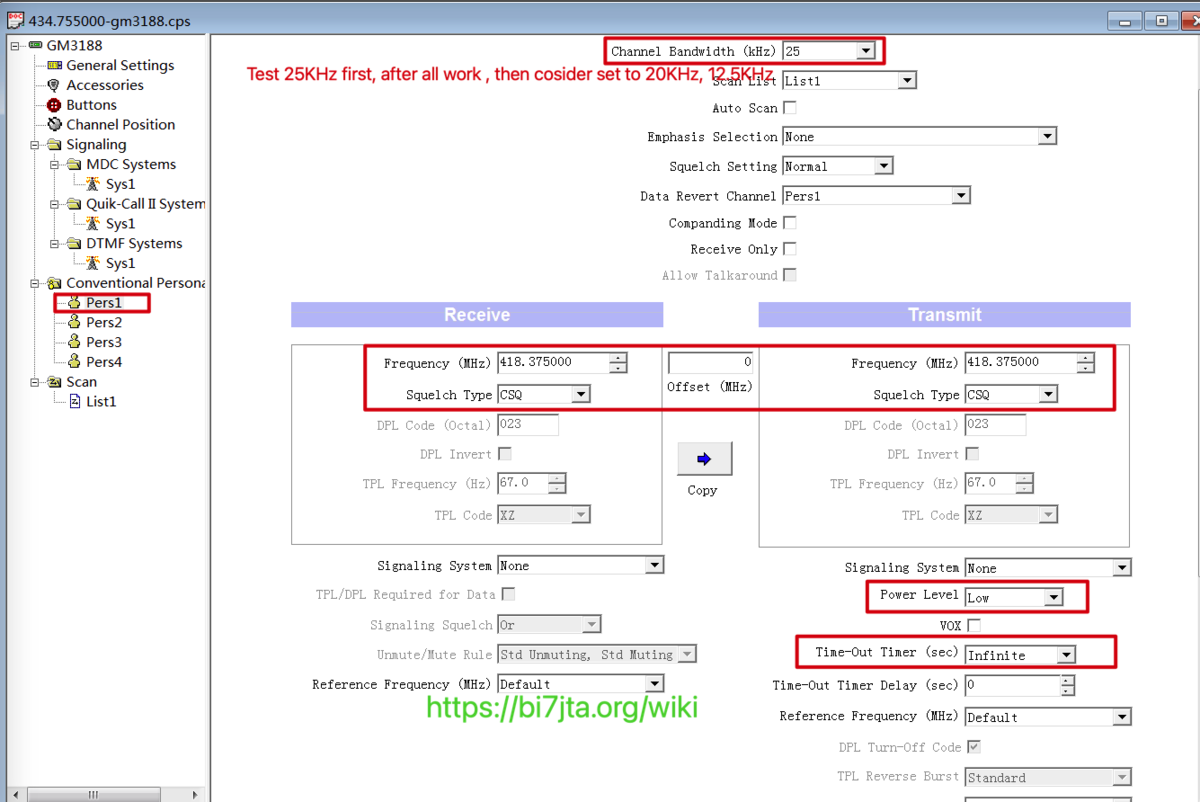Select the Pers2 personality icon
The width and height of the screenshot is (1200, 802).
76,322
